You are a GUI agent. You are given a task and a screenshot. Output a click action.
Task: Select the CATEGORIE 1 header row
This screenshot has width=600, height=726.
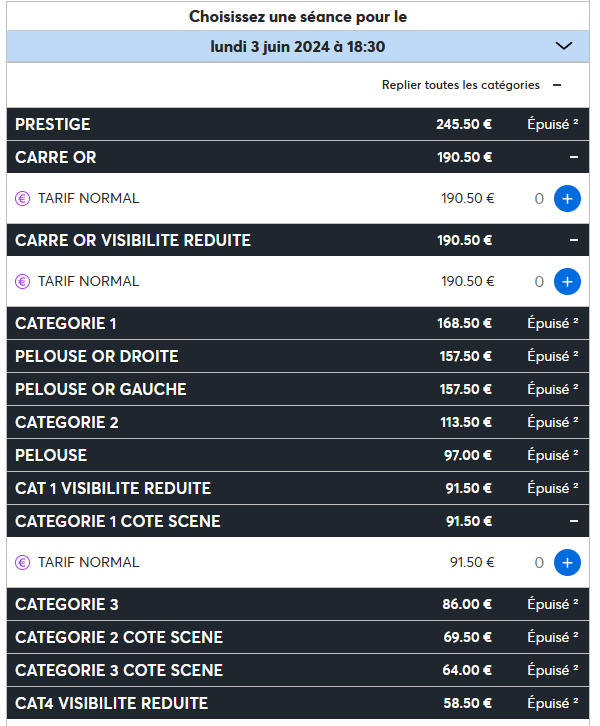298,323
